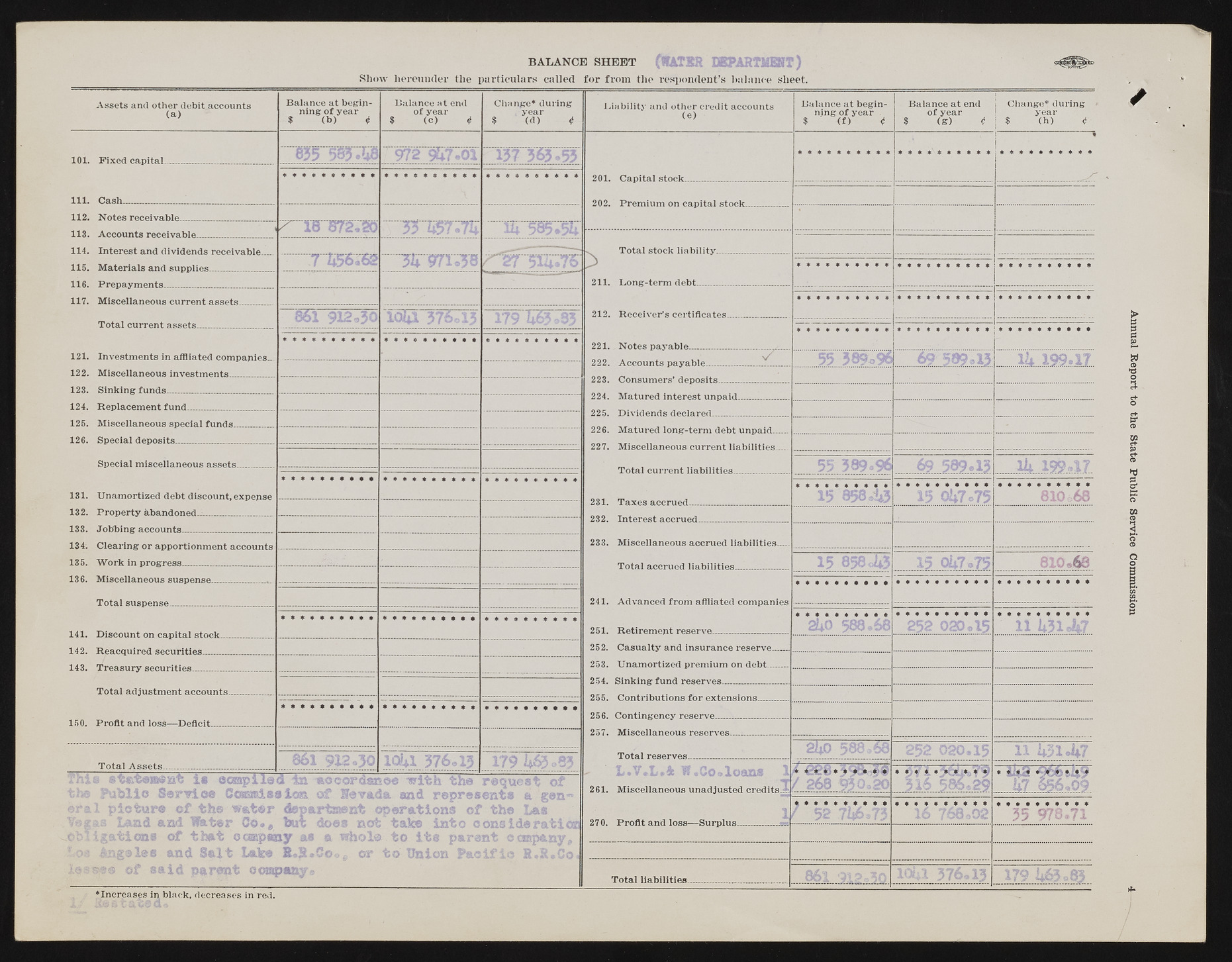Click '1041 376.13' in the Total current assets row
The image size is (1232, 962).
coord(431,318)
